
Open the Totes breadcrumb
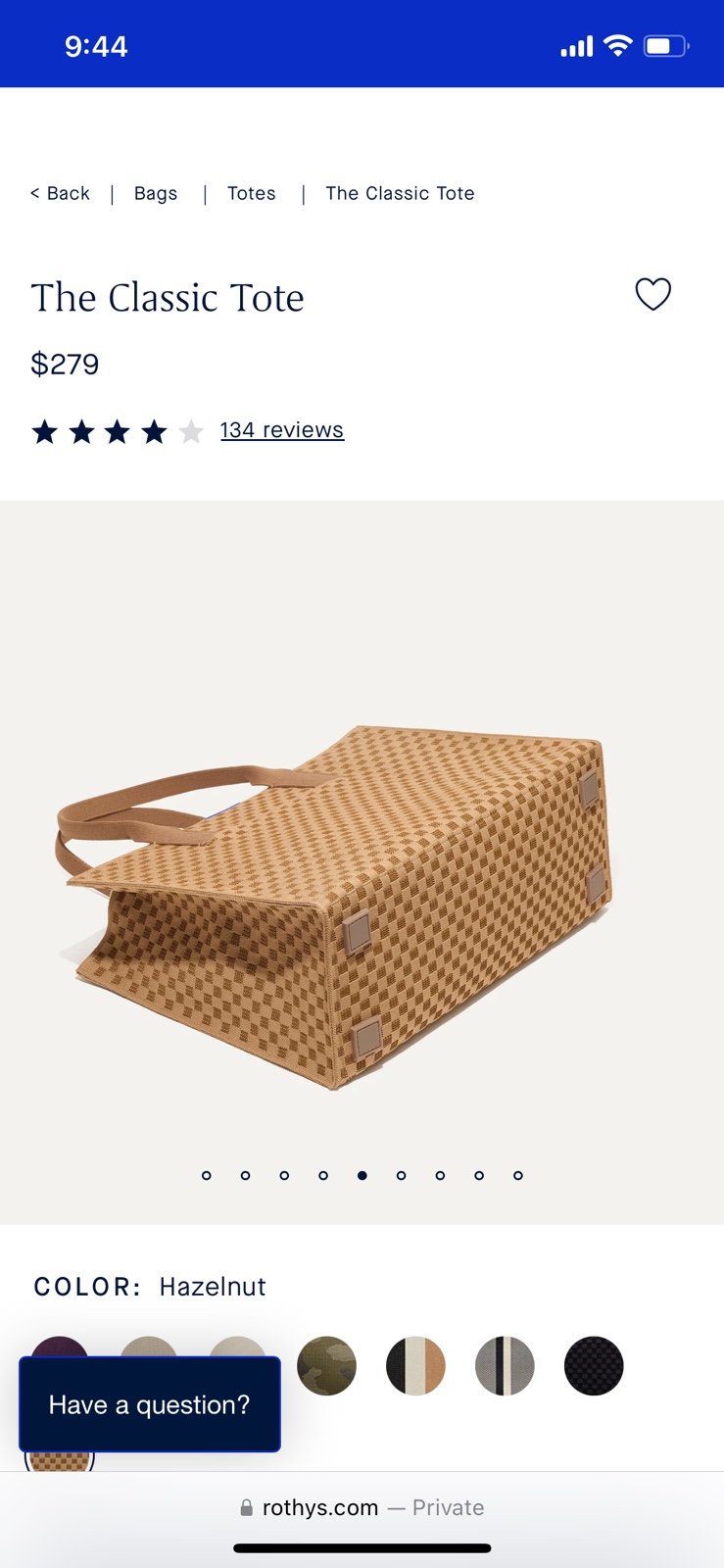pos(252,193)
